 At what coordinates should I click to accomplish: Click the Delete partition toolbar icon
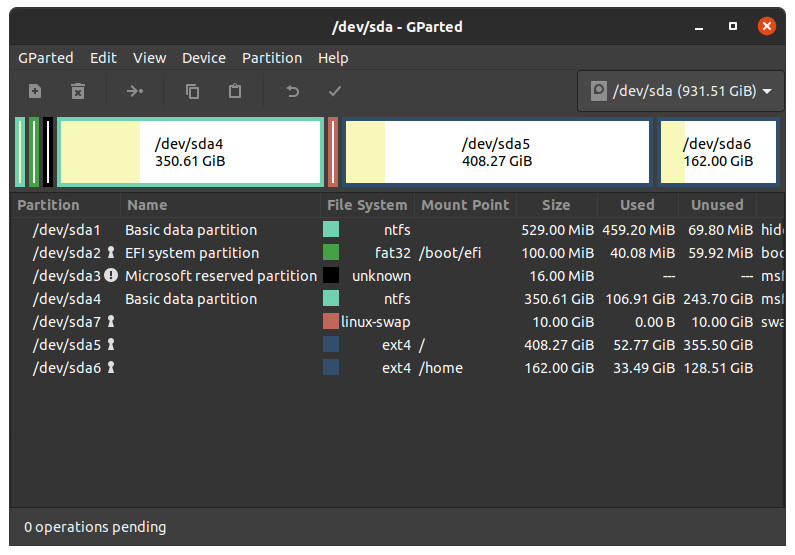tap(78, 91)
